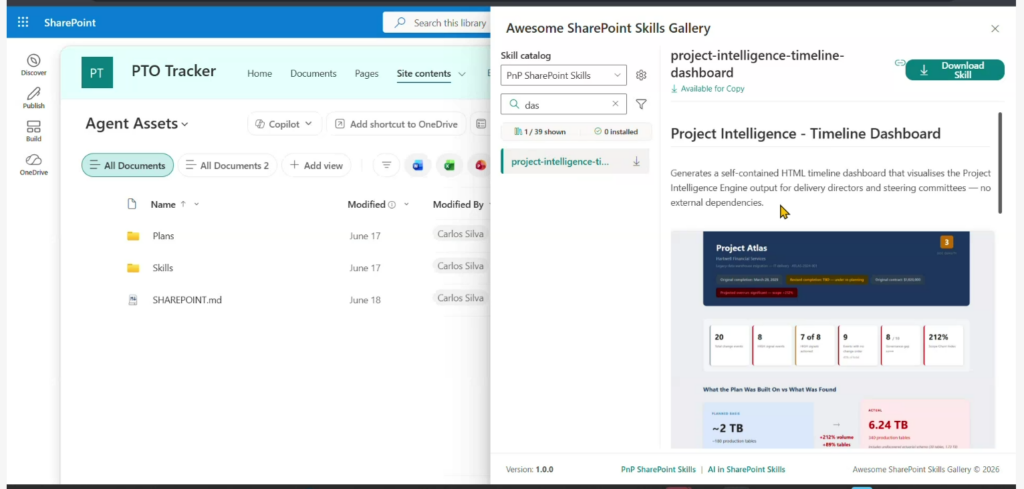Open the Skills folder
The width and height of the screenshot is (1024, 489).
[x=163, y=268]
